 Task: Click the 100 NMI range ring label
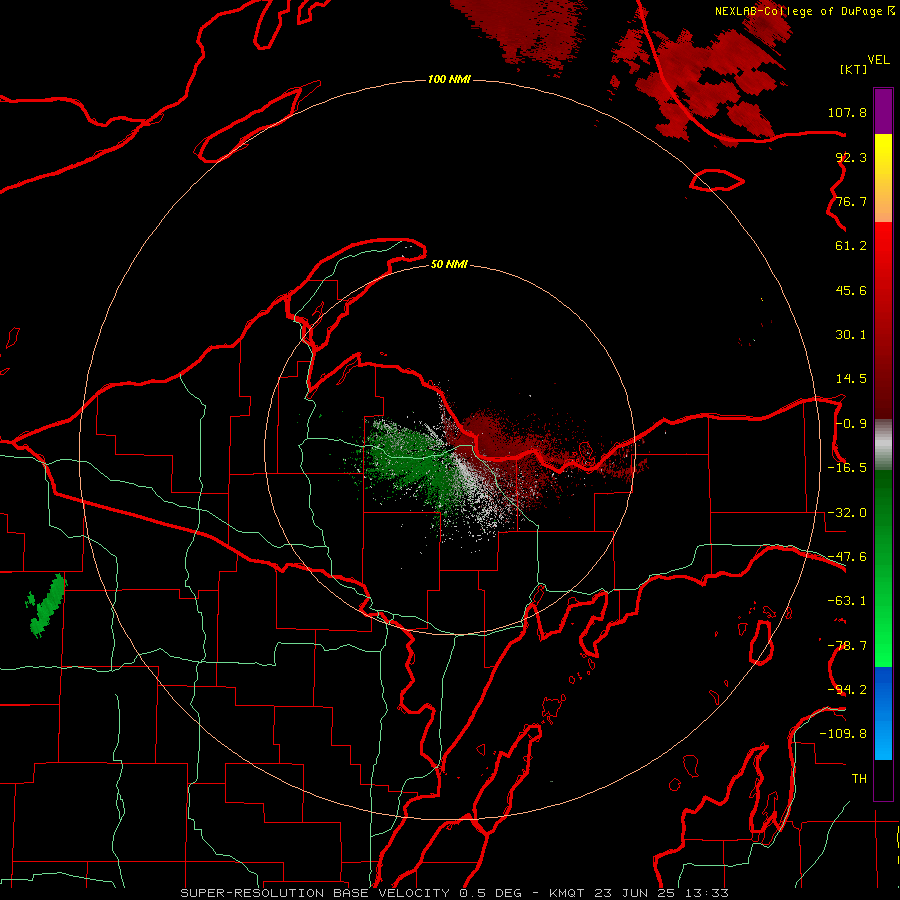(449, 79)
